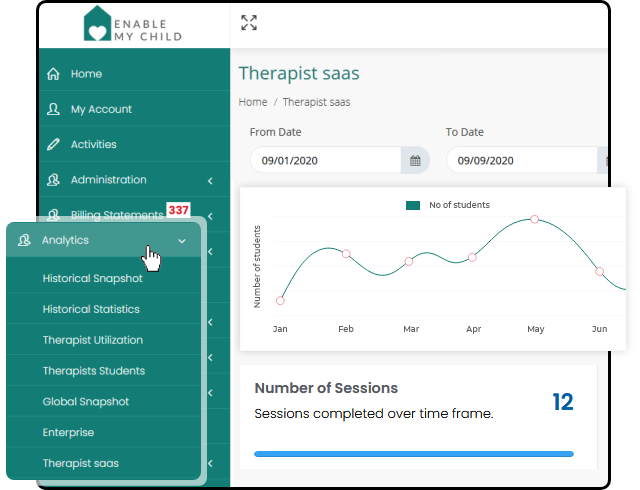Click the Feb data point on chart

346,254
